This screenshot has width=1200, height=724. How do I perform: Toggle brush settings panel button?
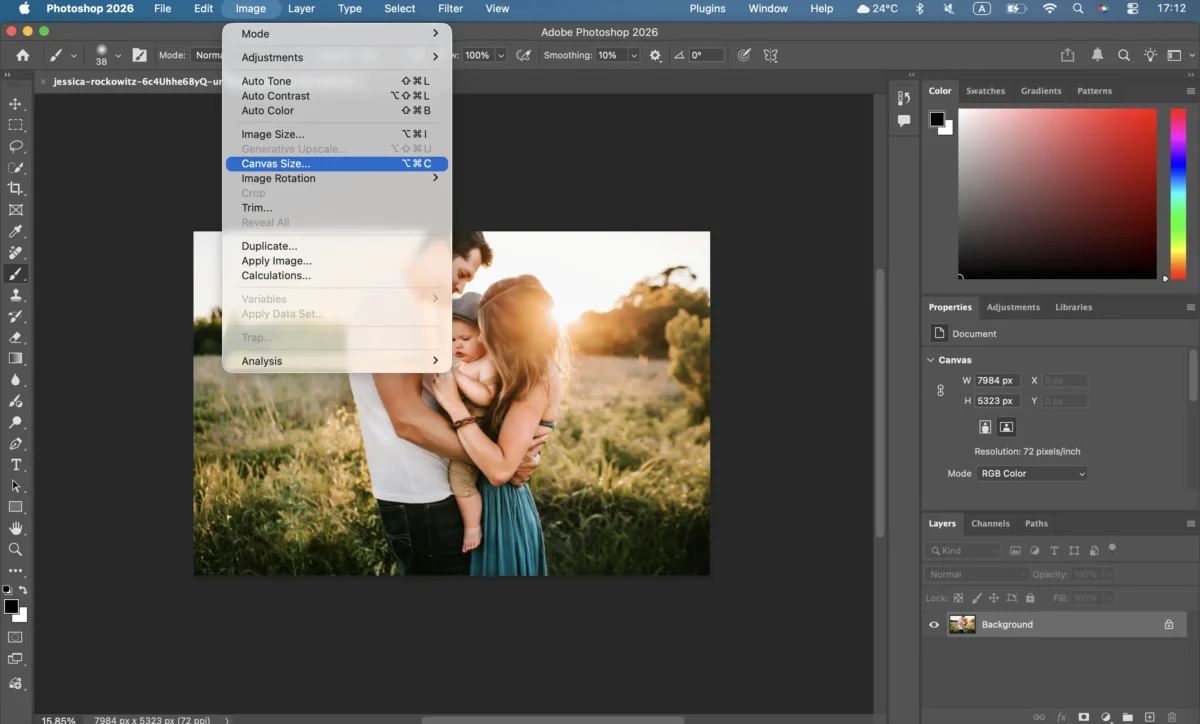coord(139,55)
